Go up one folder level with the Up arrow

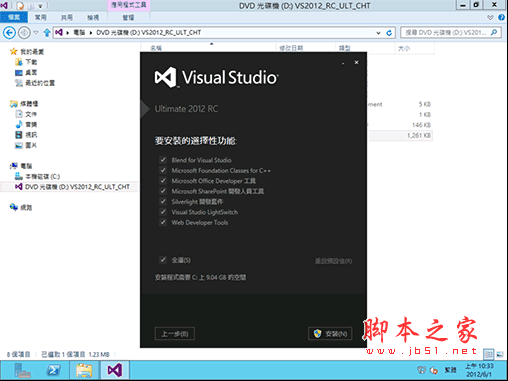click(47, 33)
